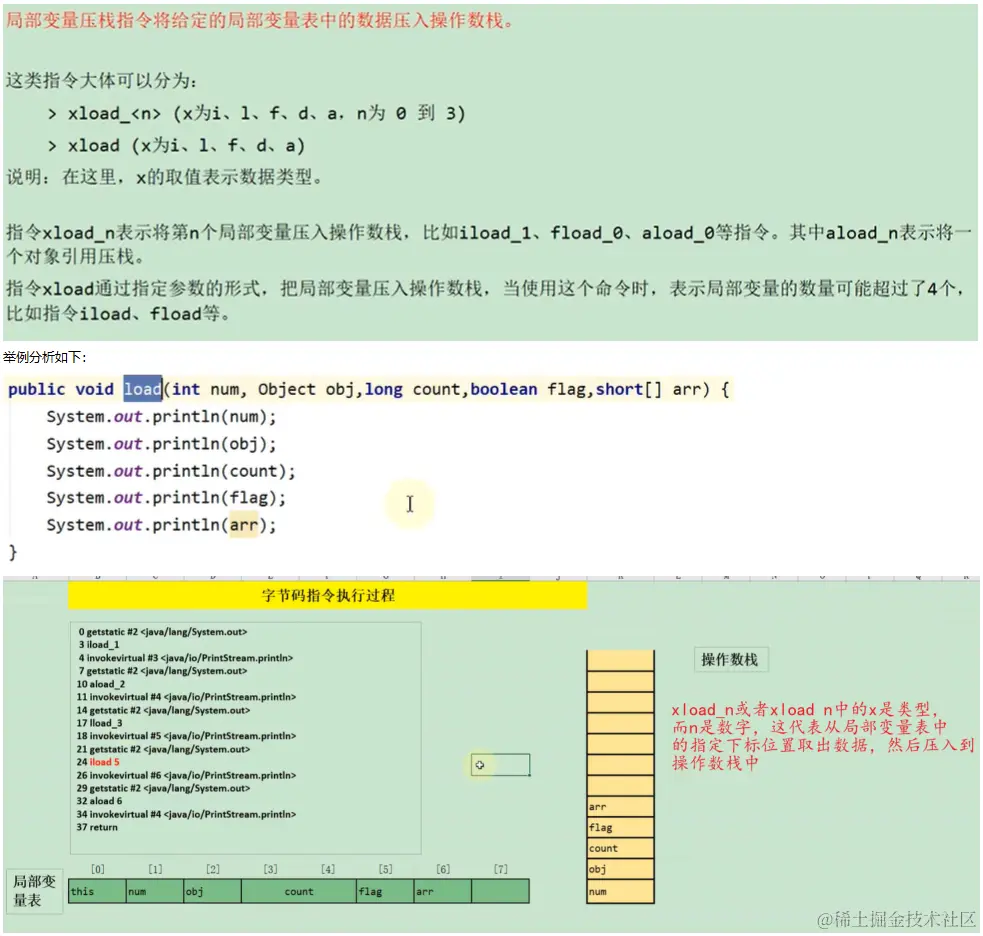Click bytecode line '29 getstatic #2'
Viewport: 983px width, 936px height.
[x=163, y=788]
